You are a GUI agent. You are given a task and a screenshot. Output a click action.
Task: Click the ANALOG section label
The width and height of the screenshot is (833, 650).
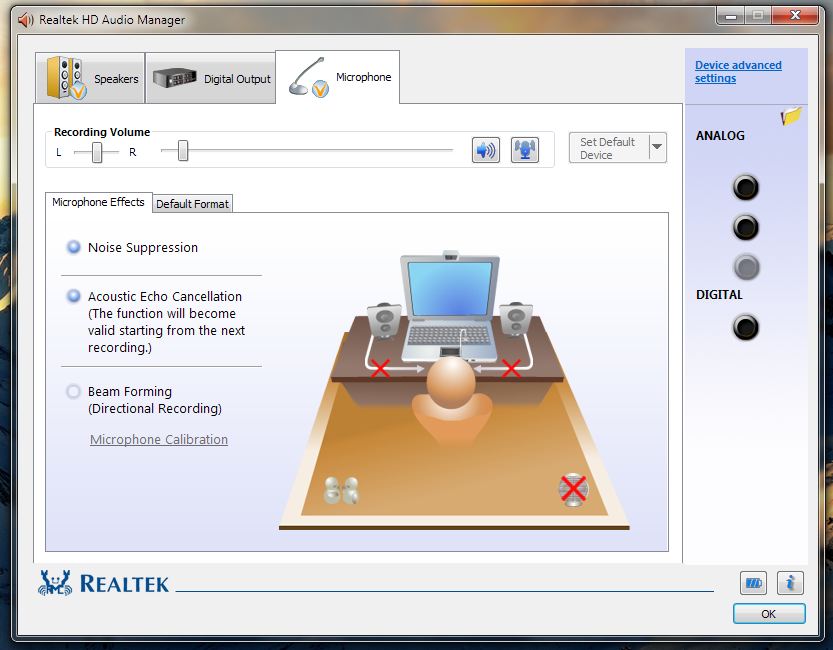point(720,135)
